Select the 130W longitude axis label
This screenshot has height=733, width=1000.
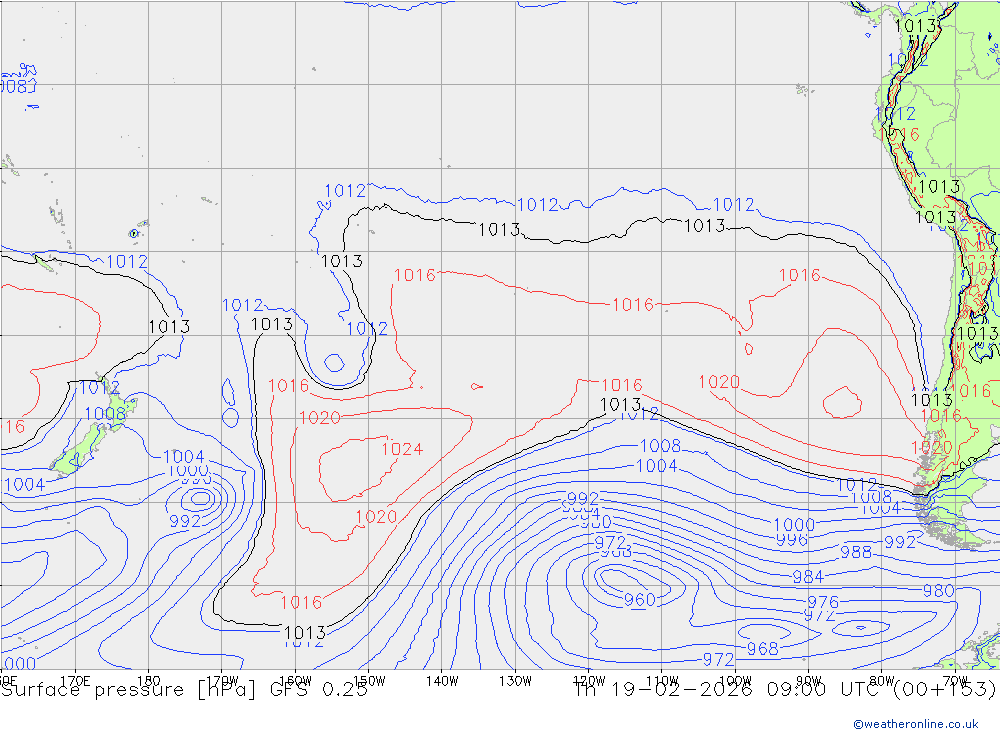click(515, 681)
